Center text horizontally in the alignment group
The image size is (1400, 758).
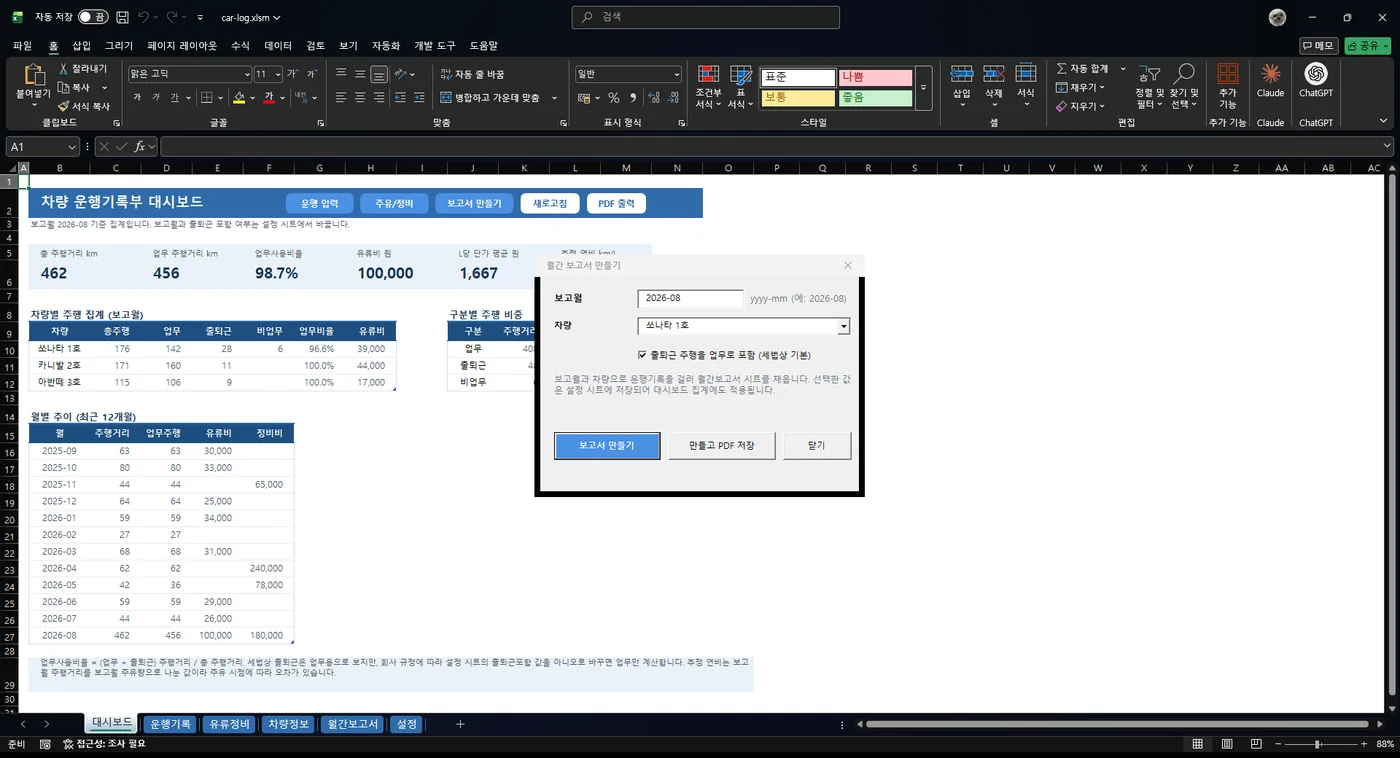tap(360, 98)
